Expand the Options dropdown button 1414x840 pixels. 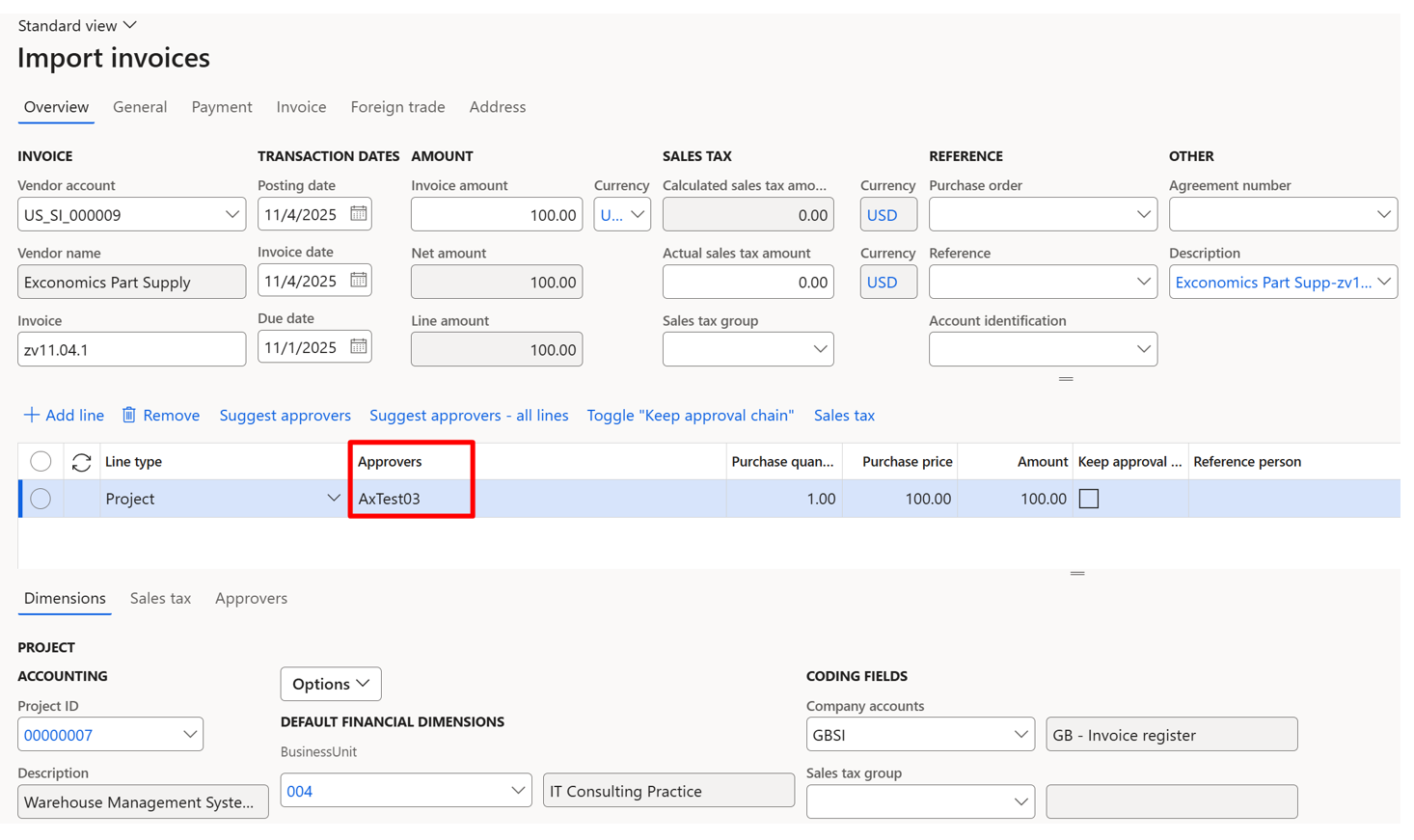pyautogui.click(x=331, y=684)
